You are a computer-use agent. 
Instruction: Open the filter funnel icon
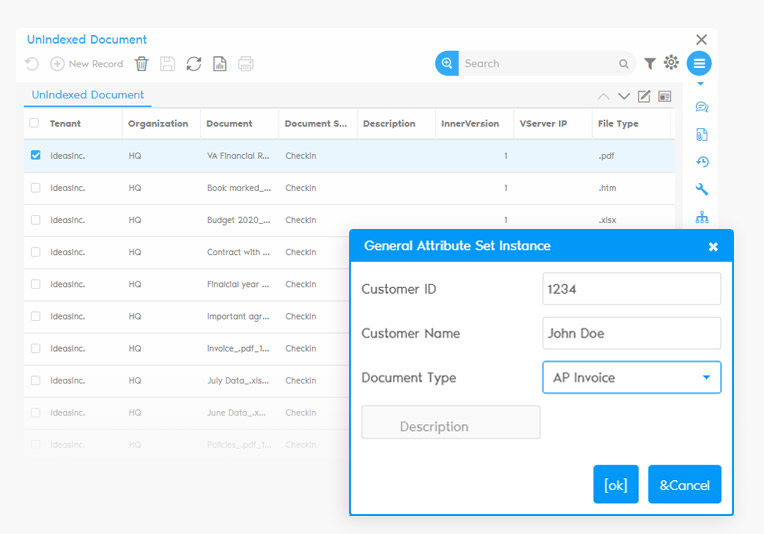[650, 64]
